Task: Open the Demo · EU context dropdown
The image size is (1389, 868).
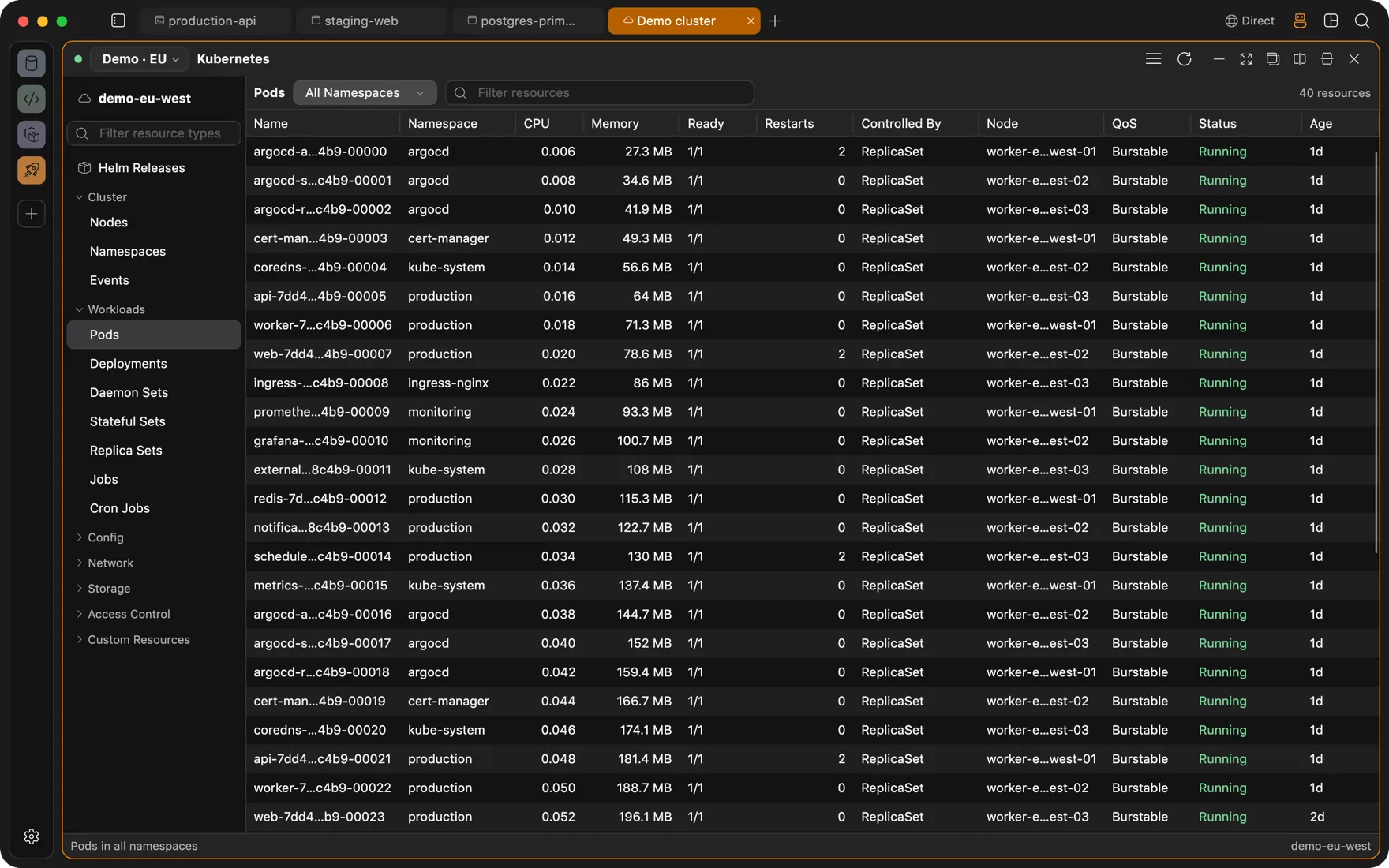Action: [140, 59]
